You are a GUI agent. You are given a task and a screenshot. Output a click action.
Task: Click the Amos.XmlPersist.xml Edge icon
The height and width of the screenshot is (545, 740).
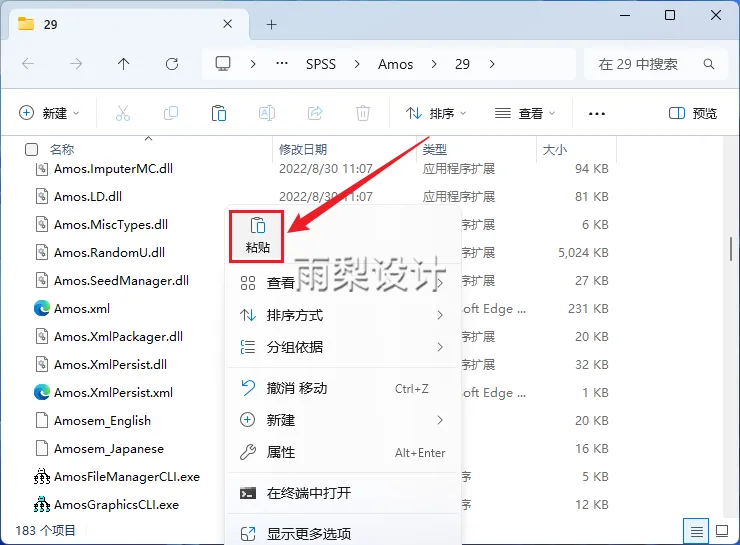tap(42, 392)
